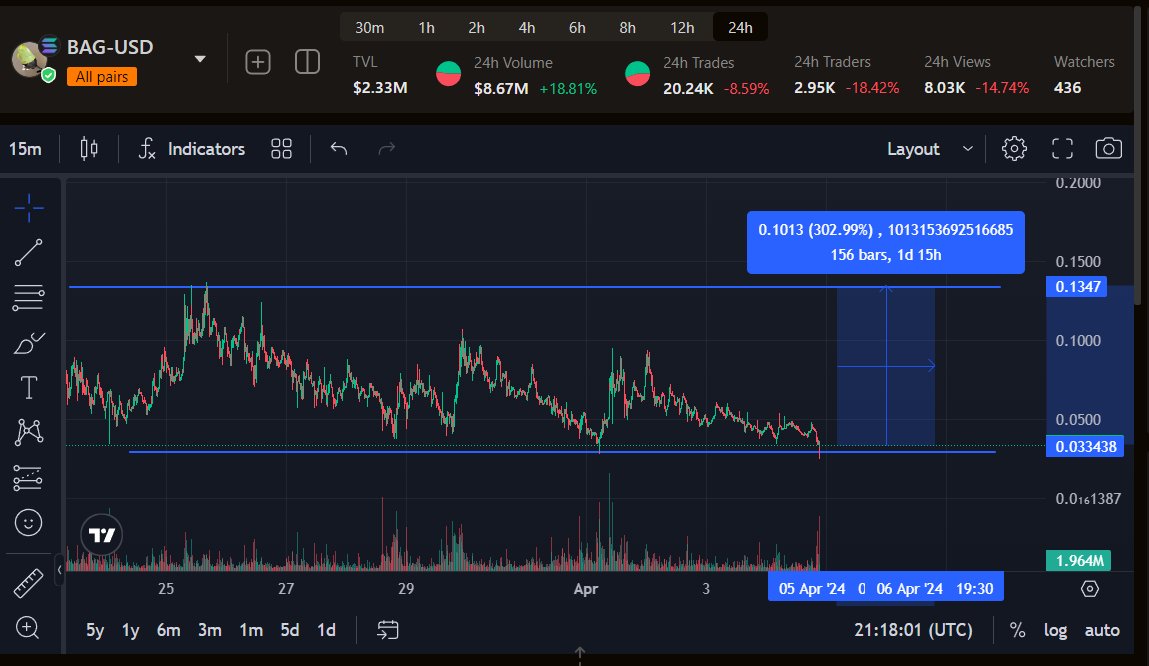
Task: Set chart range to 6m
Action: click(x=169, y=630)
